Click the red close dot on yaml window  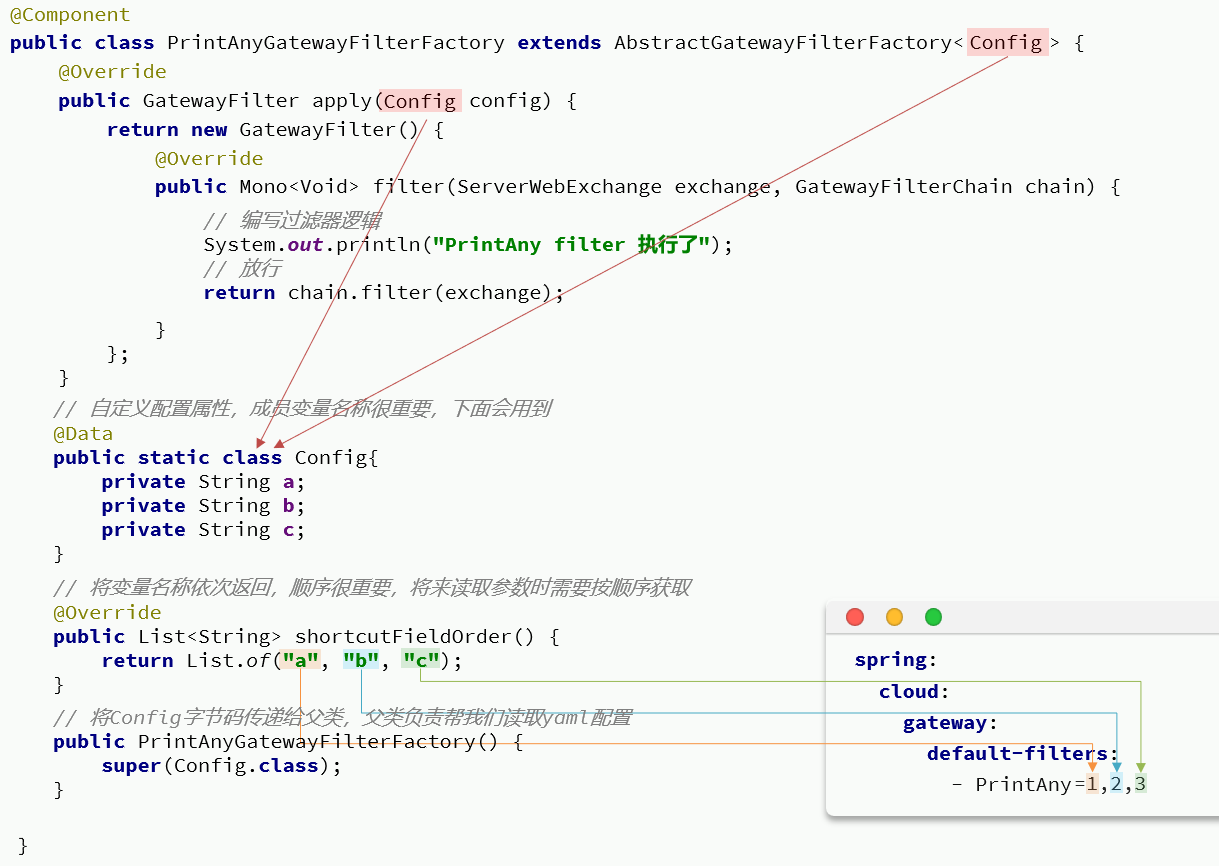[855, 617]
